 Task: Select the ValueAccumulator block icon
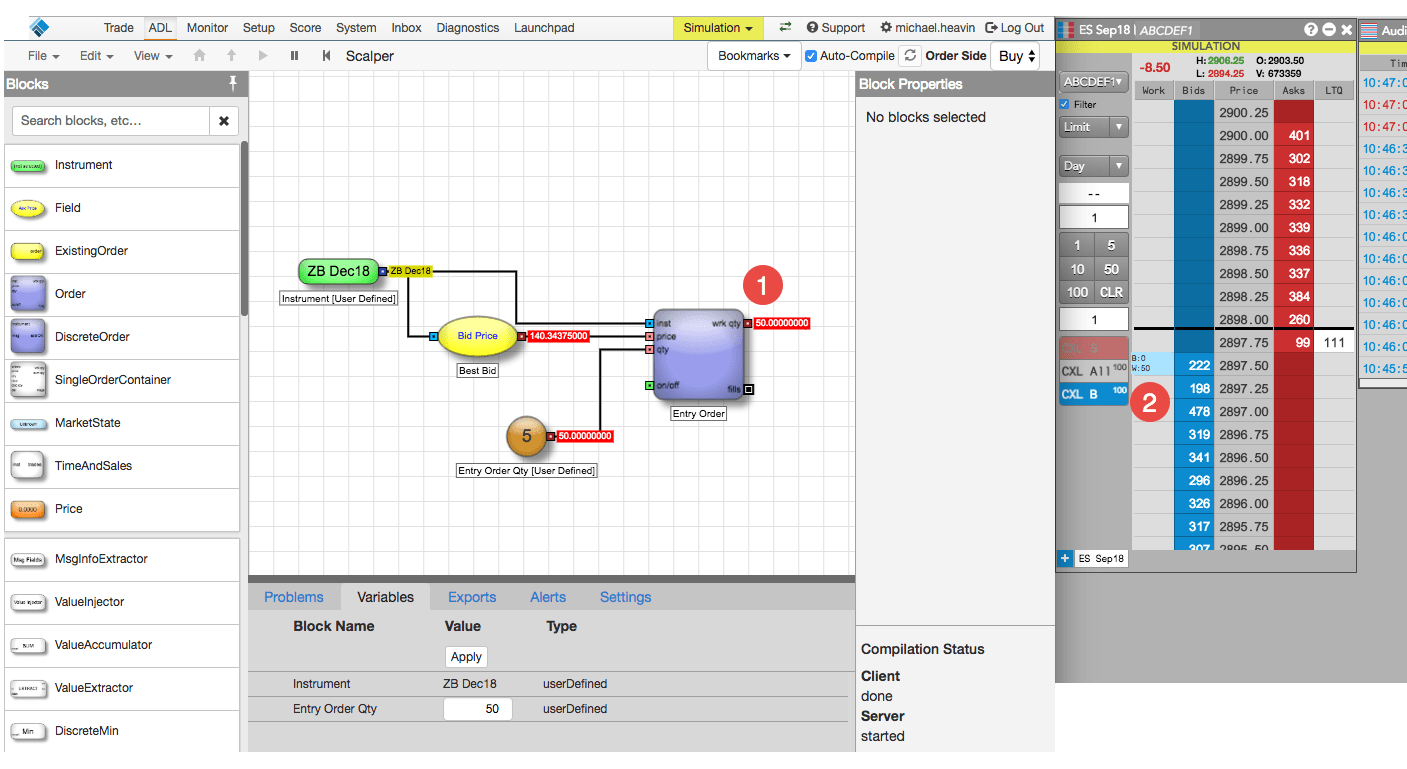(28, 645)
